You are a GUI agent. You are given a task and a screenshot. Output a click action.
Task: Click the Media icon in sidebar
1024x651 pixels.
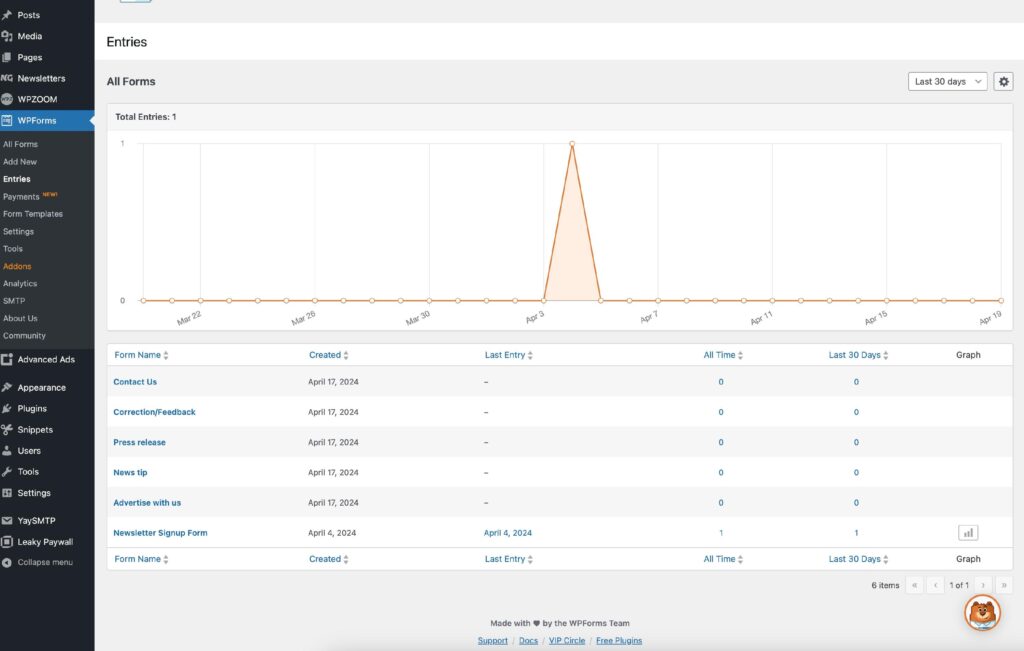point(8,36)
